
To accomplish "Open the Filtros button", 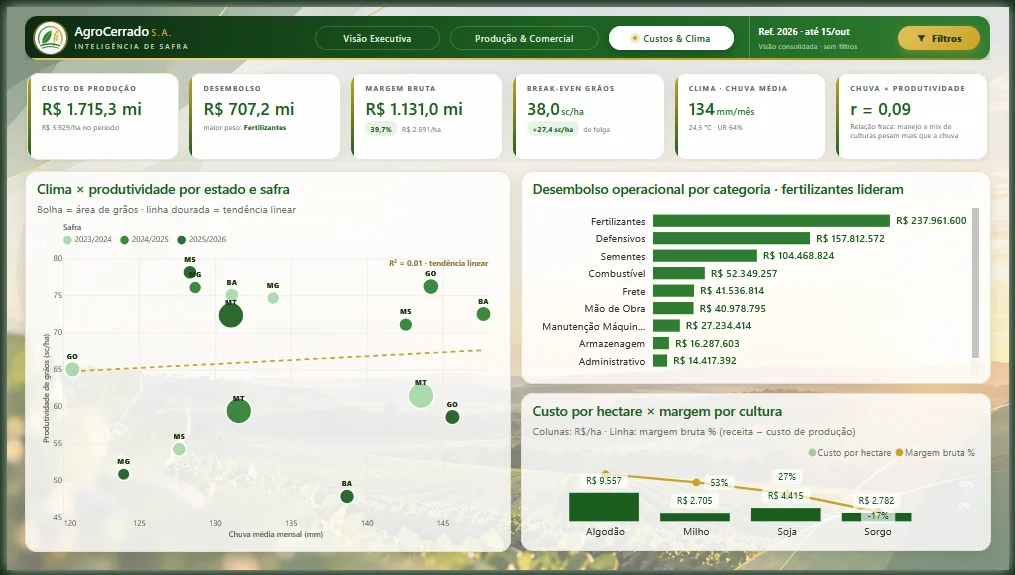I will click(x=939, y=38).
